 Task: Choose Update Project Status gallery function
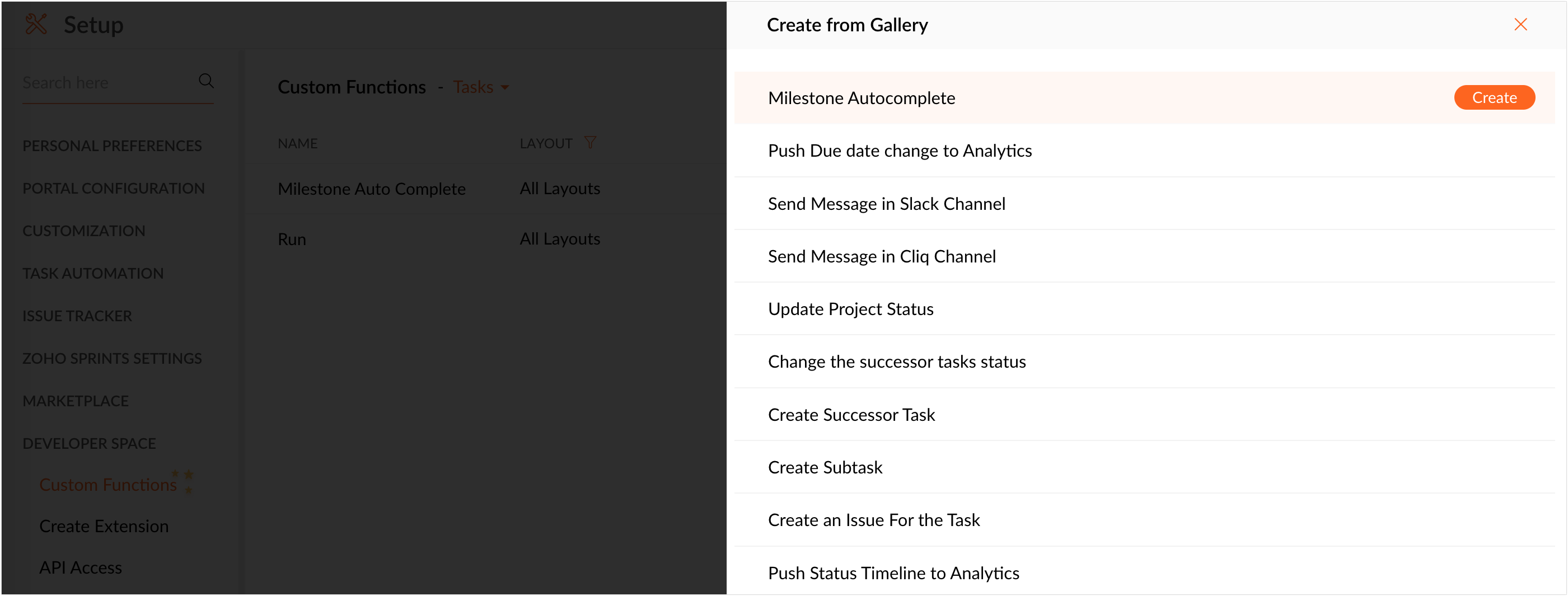[850, 309]
